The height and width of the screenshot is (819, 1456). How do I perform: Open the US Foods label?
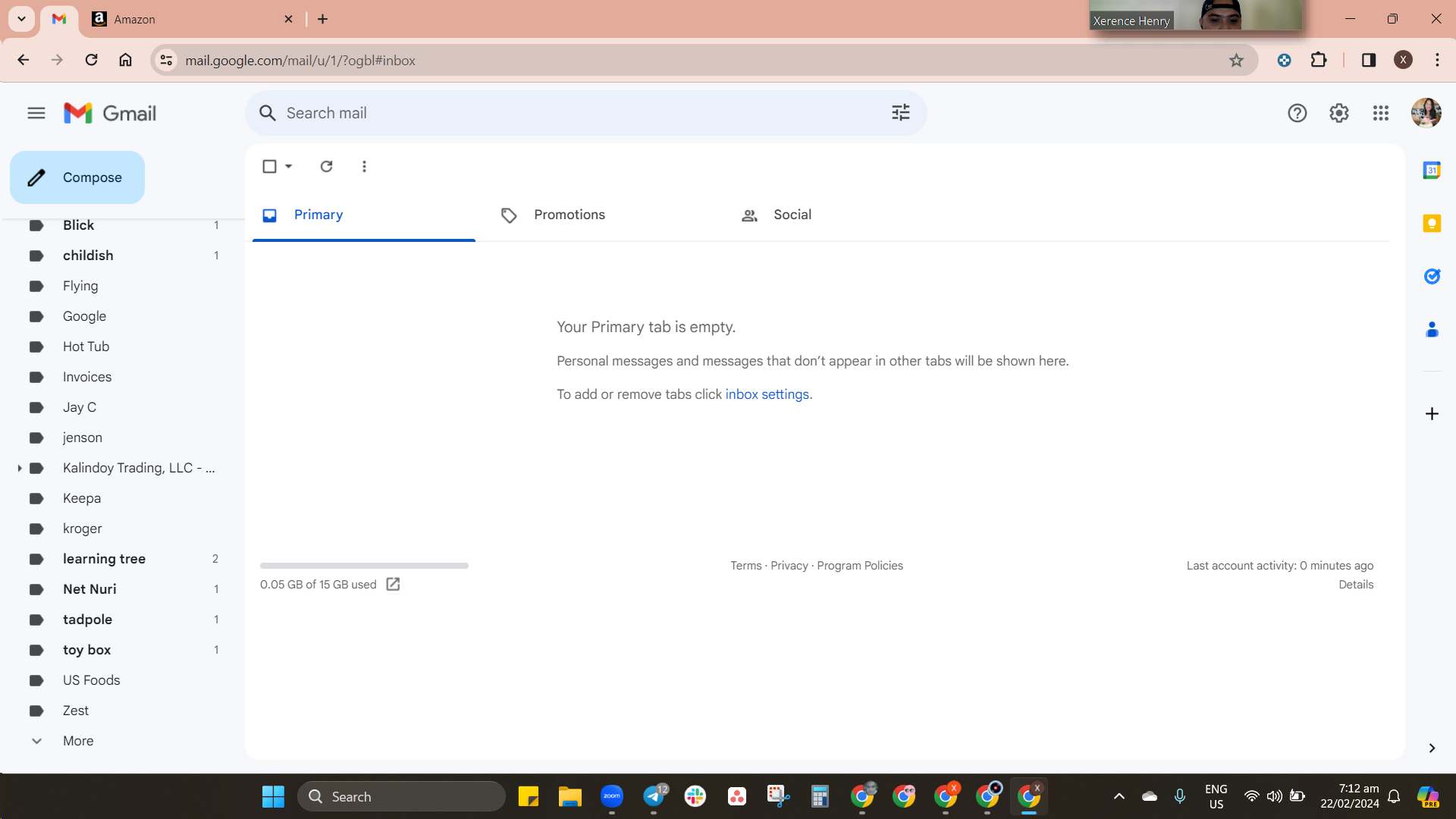pyautogui.click(x=91, y=680)
